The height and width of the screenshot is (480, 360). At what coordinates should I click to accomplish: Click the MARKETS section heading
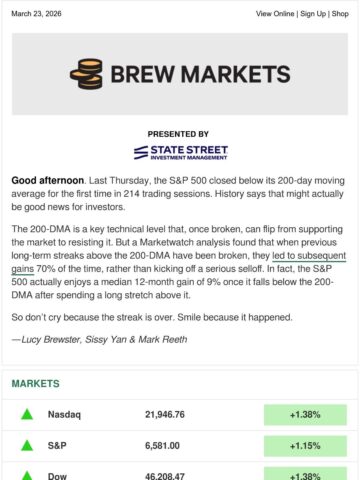(x=35, y=384)
